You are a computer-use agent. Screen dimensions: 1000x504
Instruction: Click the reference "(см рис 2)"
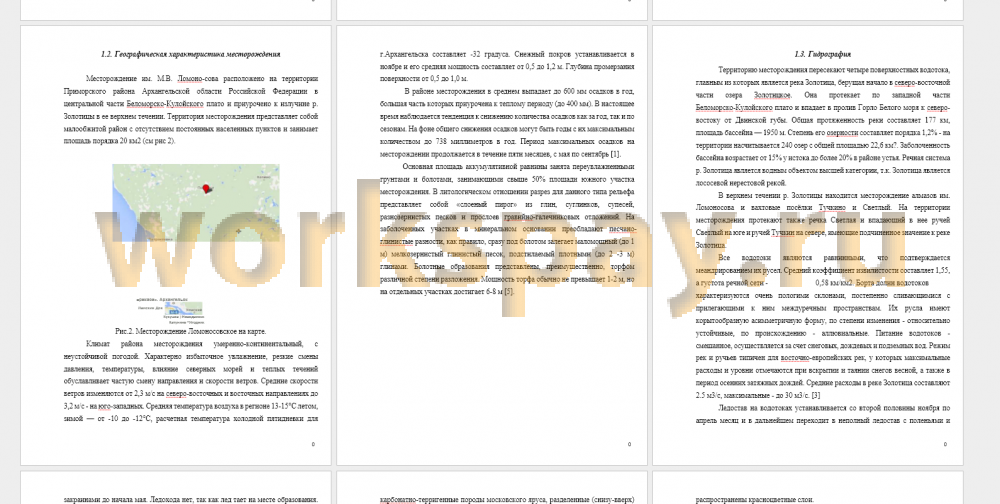[x=159, y=141]
